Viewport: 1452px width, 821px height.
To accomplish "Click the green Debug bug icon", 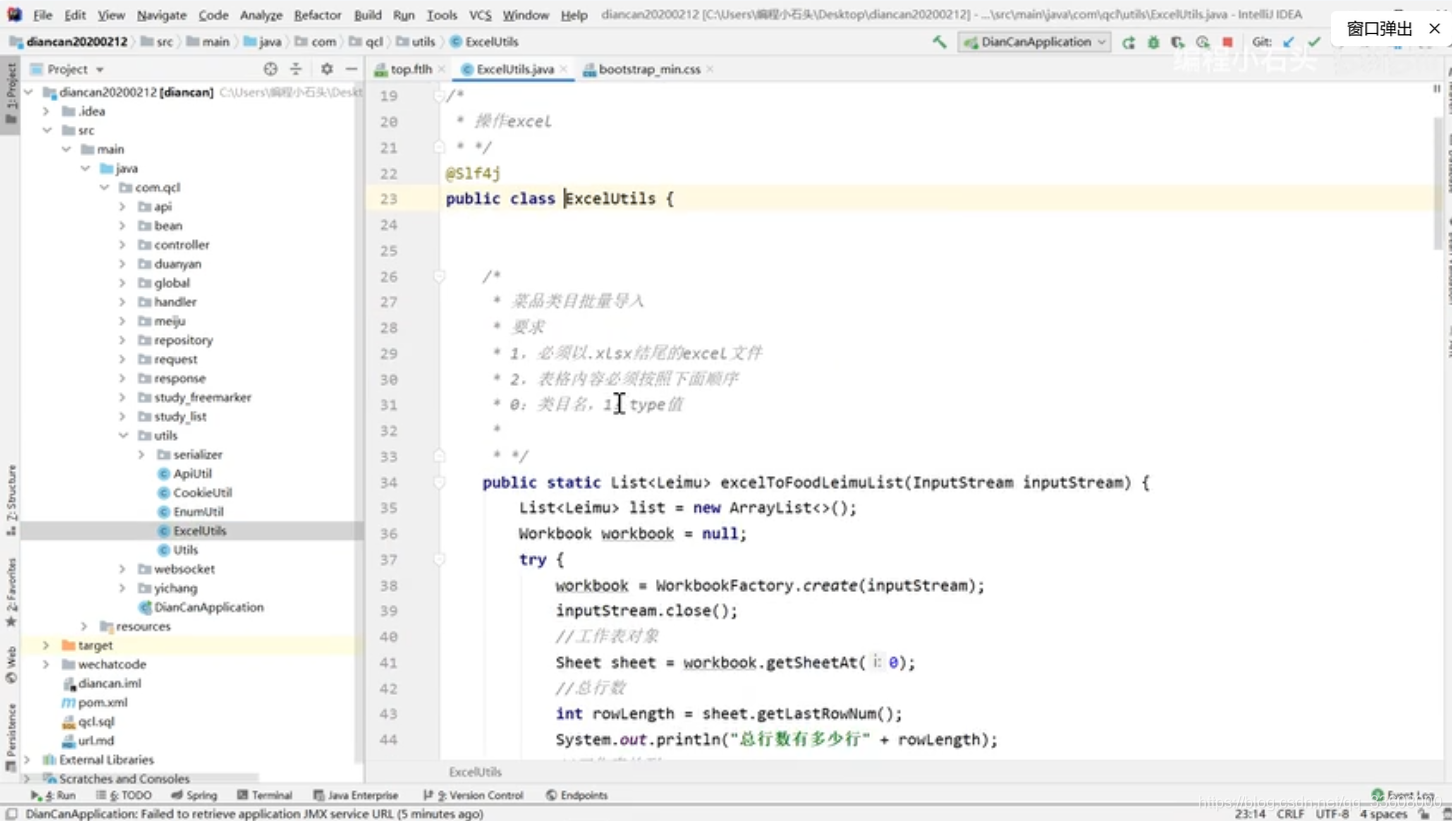I will coord(1153,42).
